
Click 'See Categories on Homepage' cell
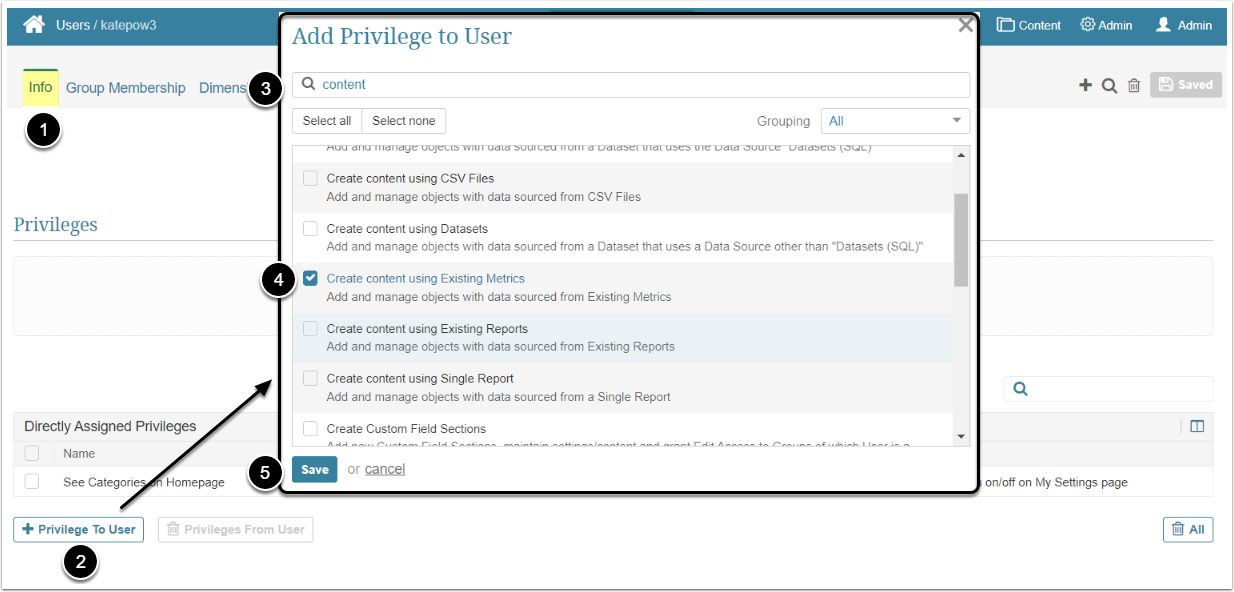(x=144, y=482)
